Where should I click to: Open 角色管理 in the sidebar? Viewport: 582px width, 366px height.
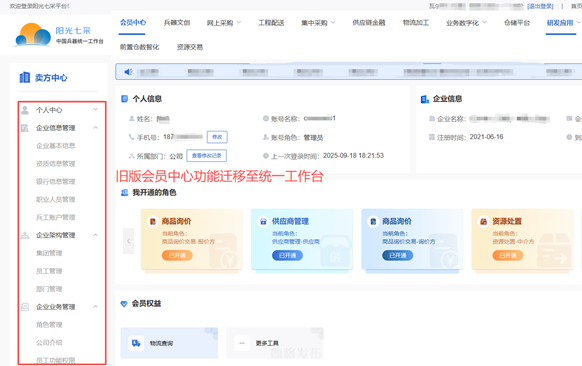click(x=49, y=325)
